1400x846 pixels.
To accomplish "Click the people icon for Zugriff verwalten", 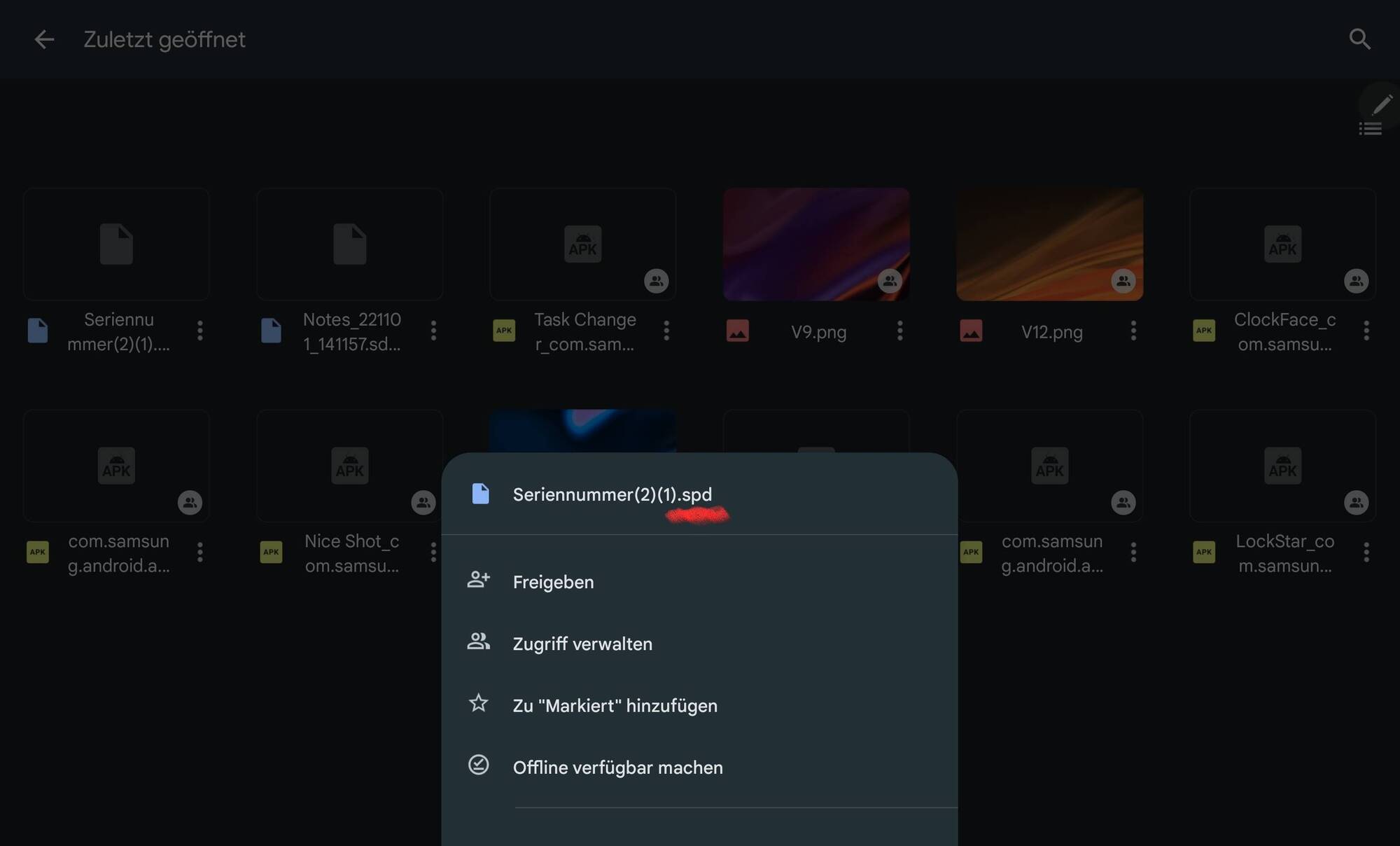I will coord(479,642).
